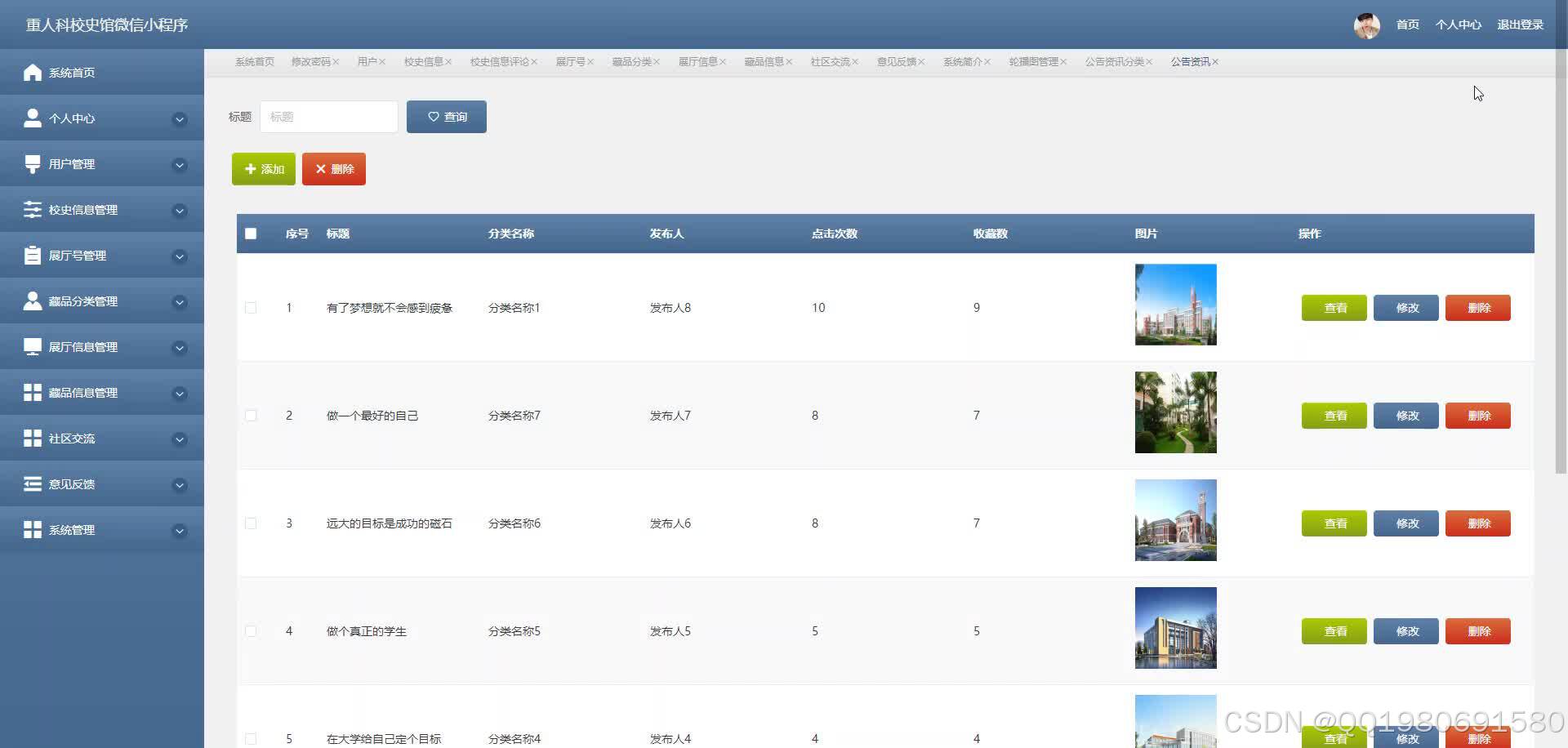Close the 用户 tab

382,62
